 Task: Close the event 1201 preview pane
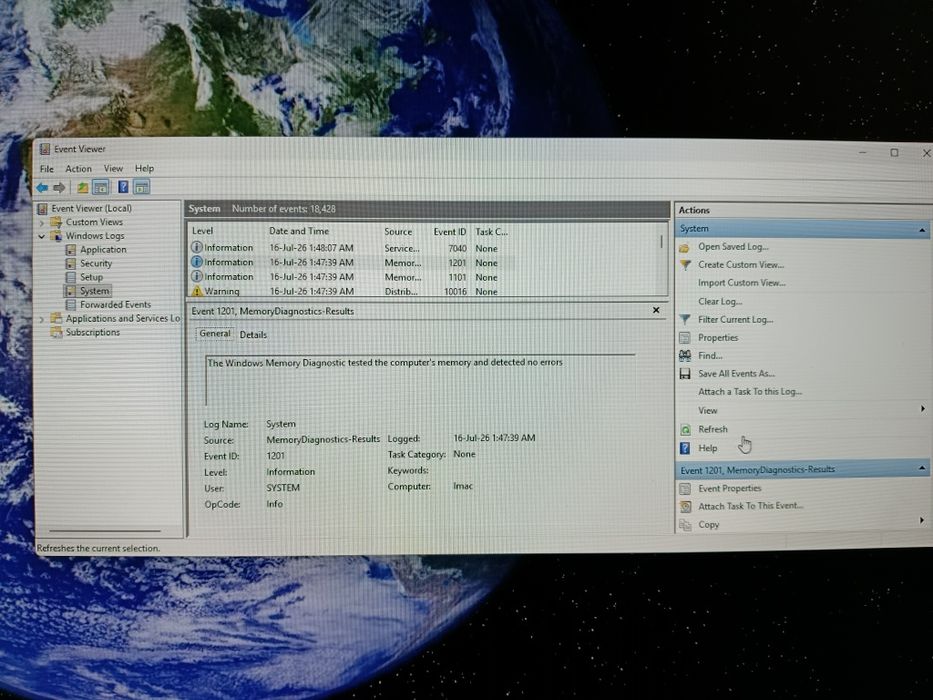point(656,310)
